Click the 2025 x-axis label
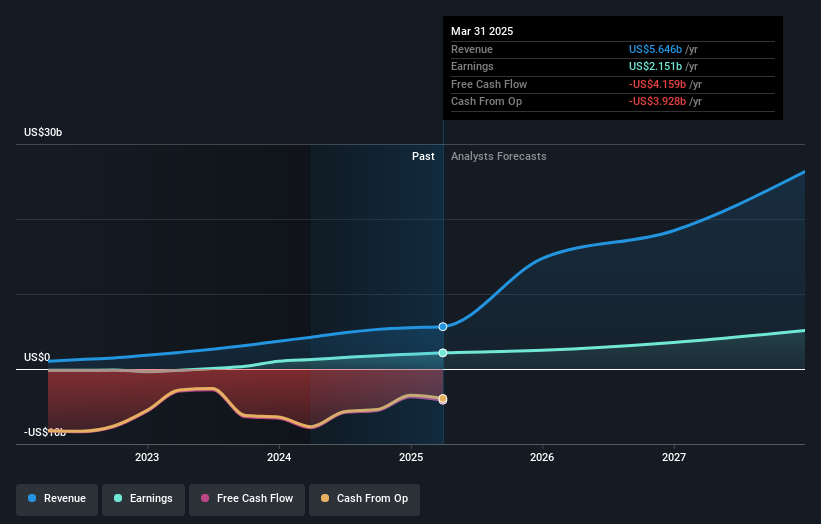Image resolution: width=821 pixels, height=524 pixels. (411, 458)
